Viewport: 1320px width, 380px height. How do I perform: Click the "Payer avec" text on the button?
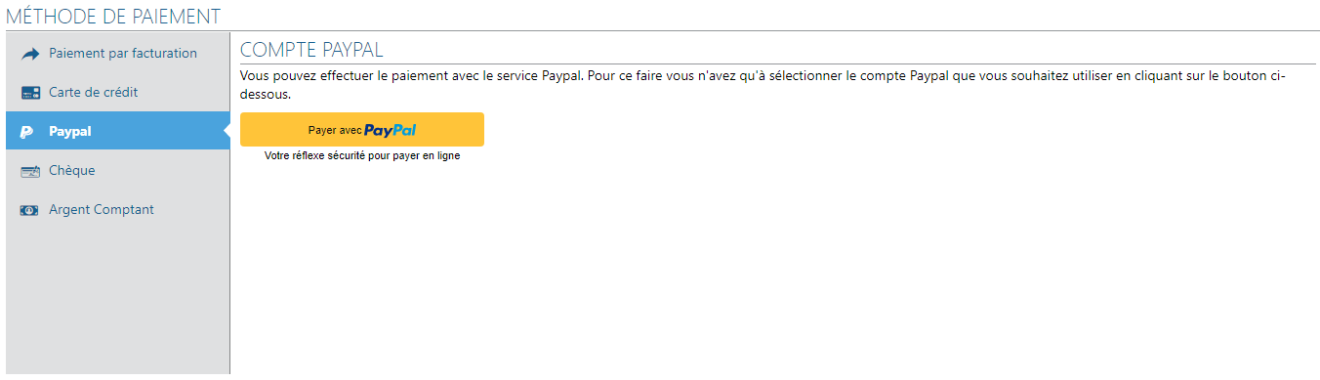pos(335,130)
